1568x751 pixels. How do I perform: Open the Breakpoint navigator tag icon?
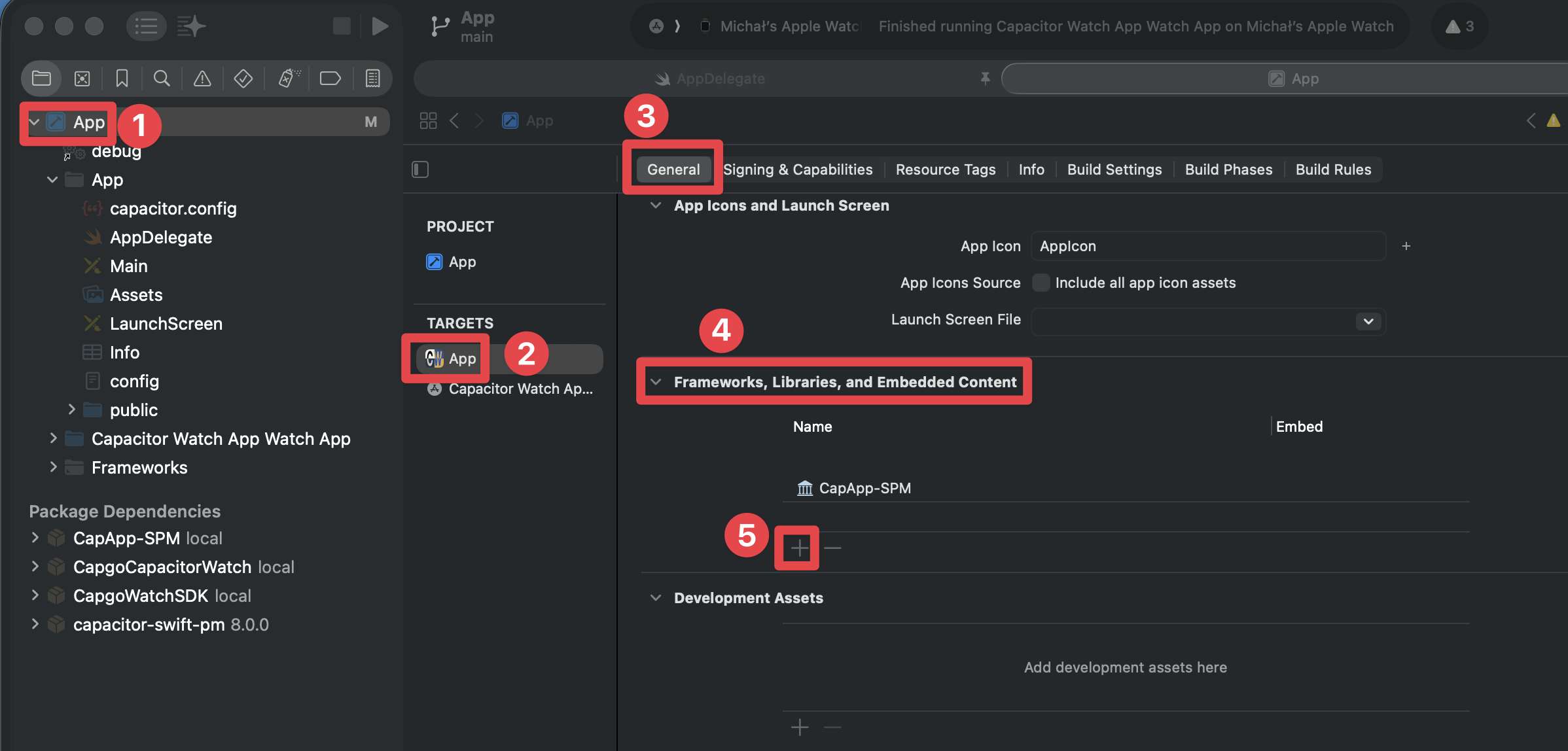tap(330, 79)
